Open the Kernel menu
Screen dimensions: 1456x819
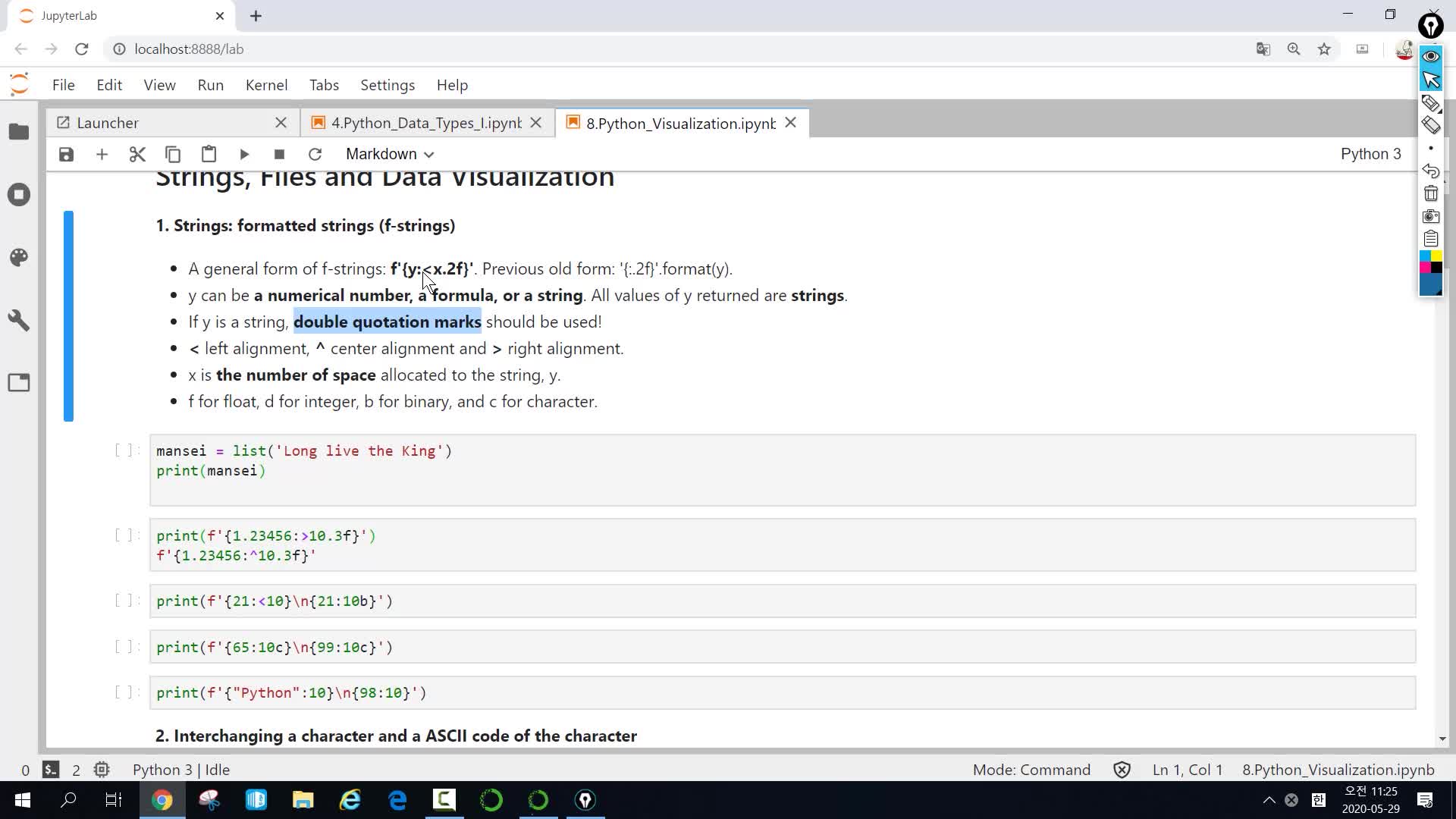[x=266, y=85]
